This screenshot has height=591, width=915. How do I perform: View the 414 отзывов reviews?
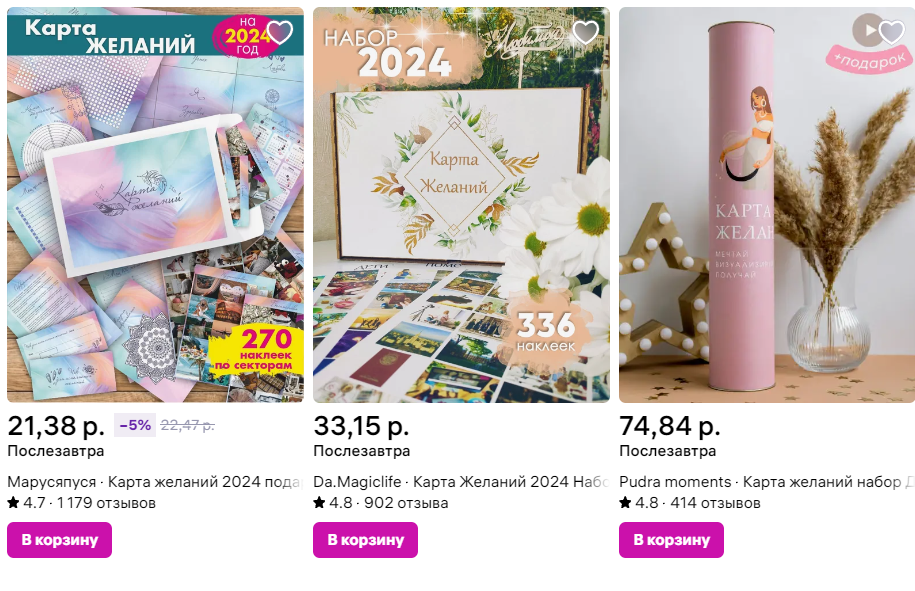tap(715, 502)
